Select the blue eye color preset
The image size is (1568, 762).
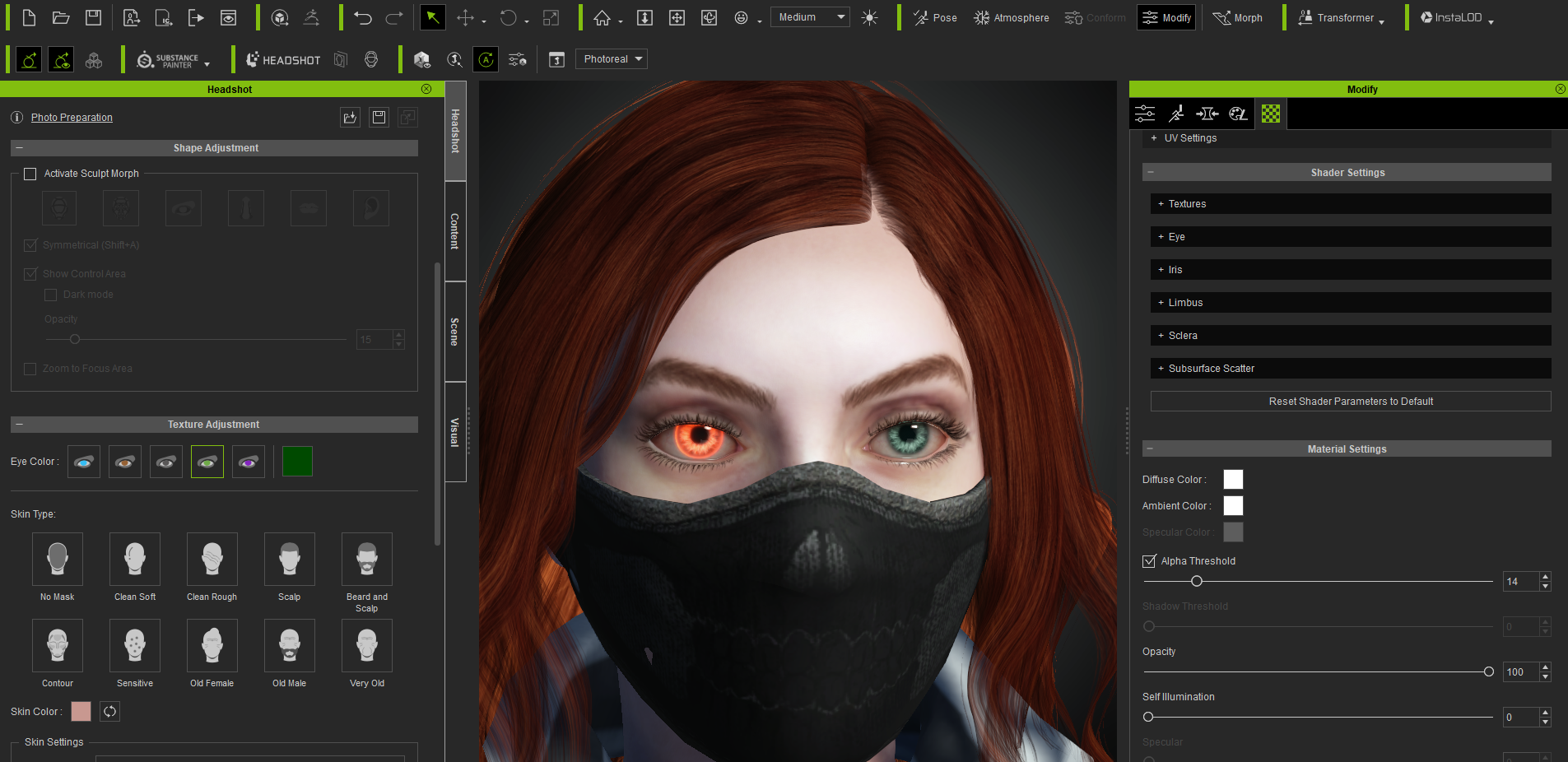point(84,462)
